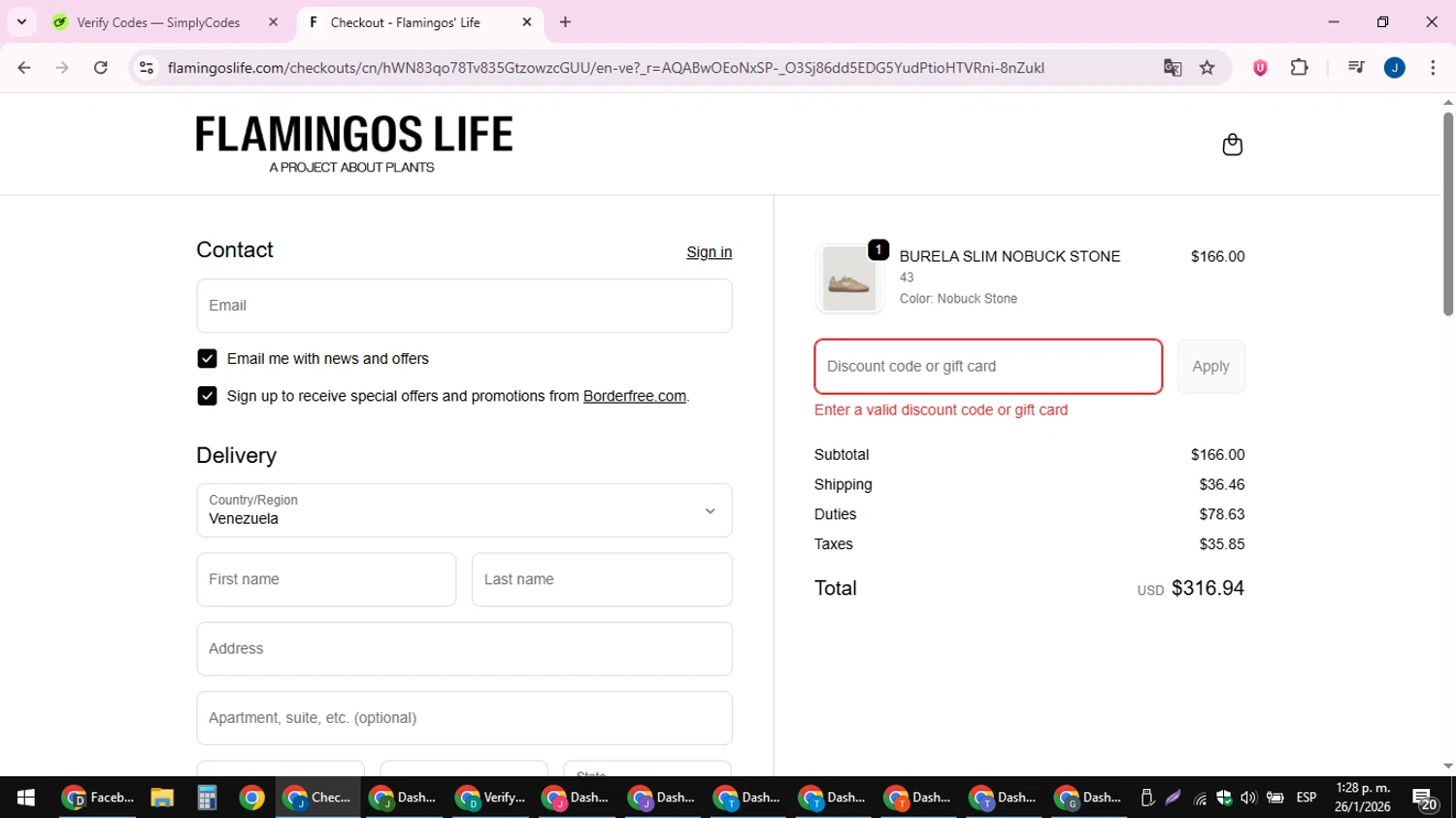Open Calculator from the taskbar
Viewport: 1456px width, 818px height.
(207, 798)
